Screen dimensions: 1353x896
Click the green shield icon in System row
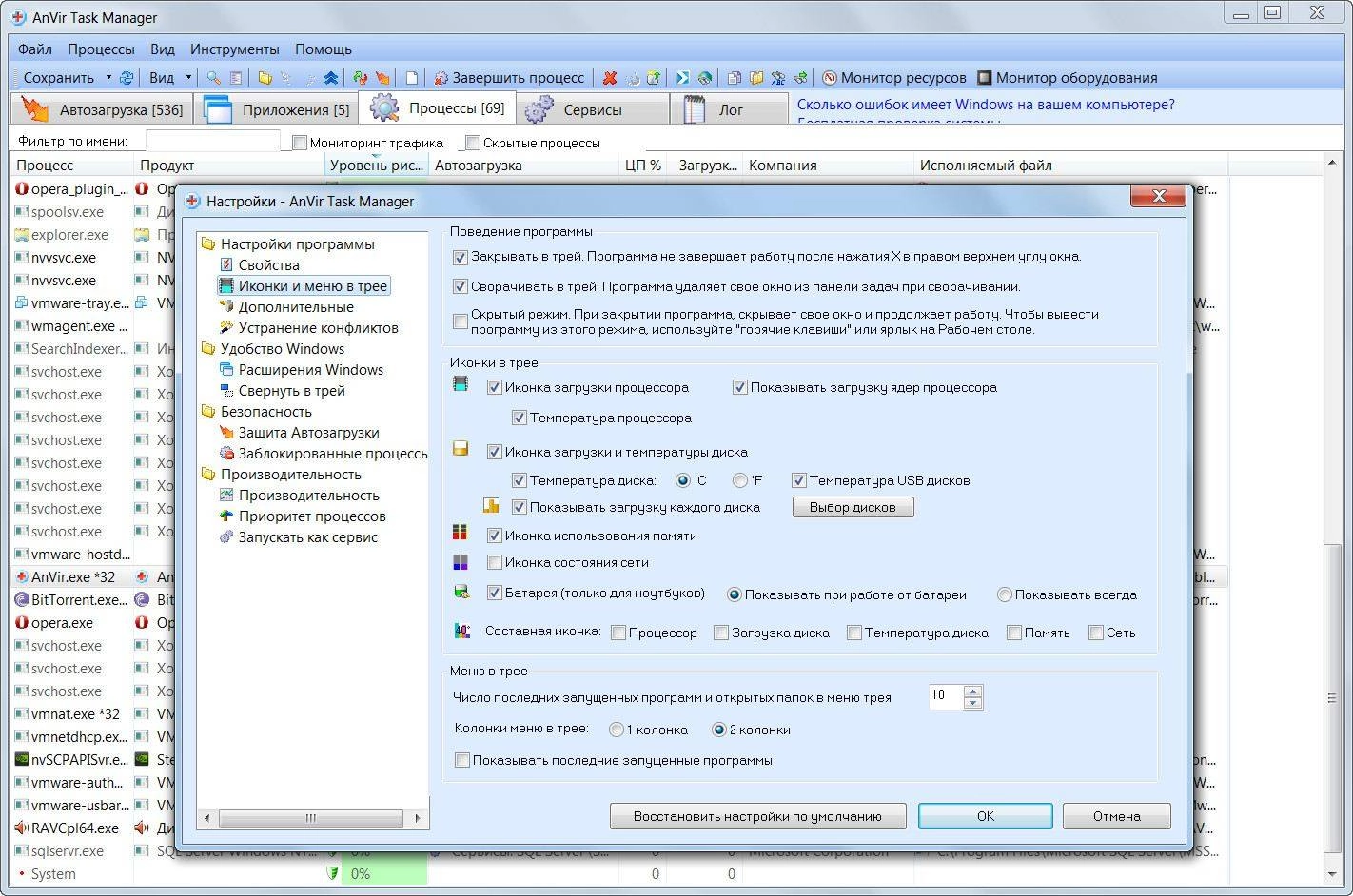pos(332,873)
